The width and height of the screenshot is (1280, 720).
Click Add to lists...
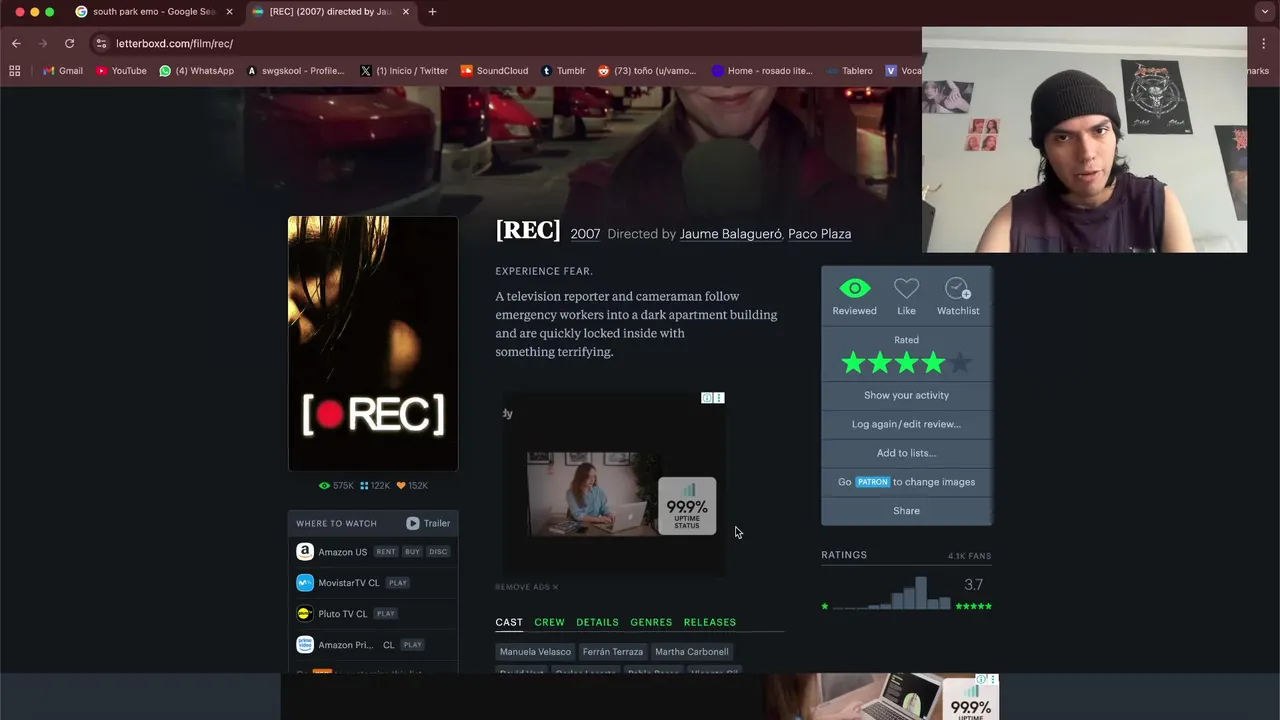click(906, 453)
